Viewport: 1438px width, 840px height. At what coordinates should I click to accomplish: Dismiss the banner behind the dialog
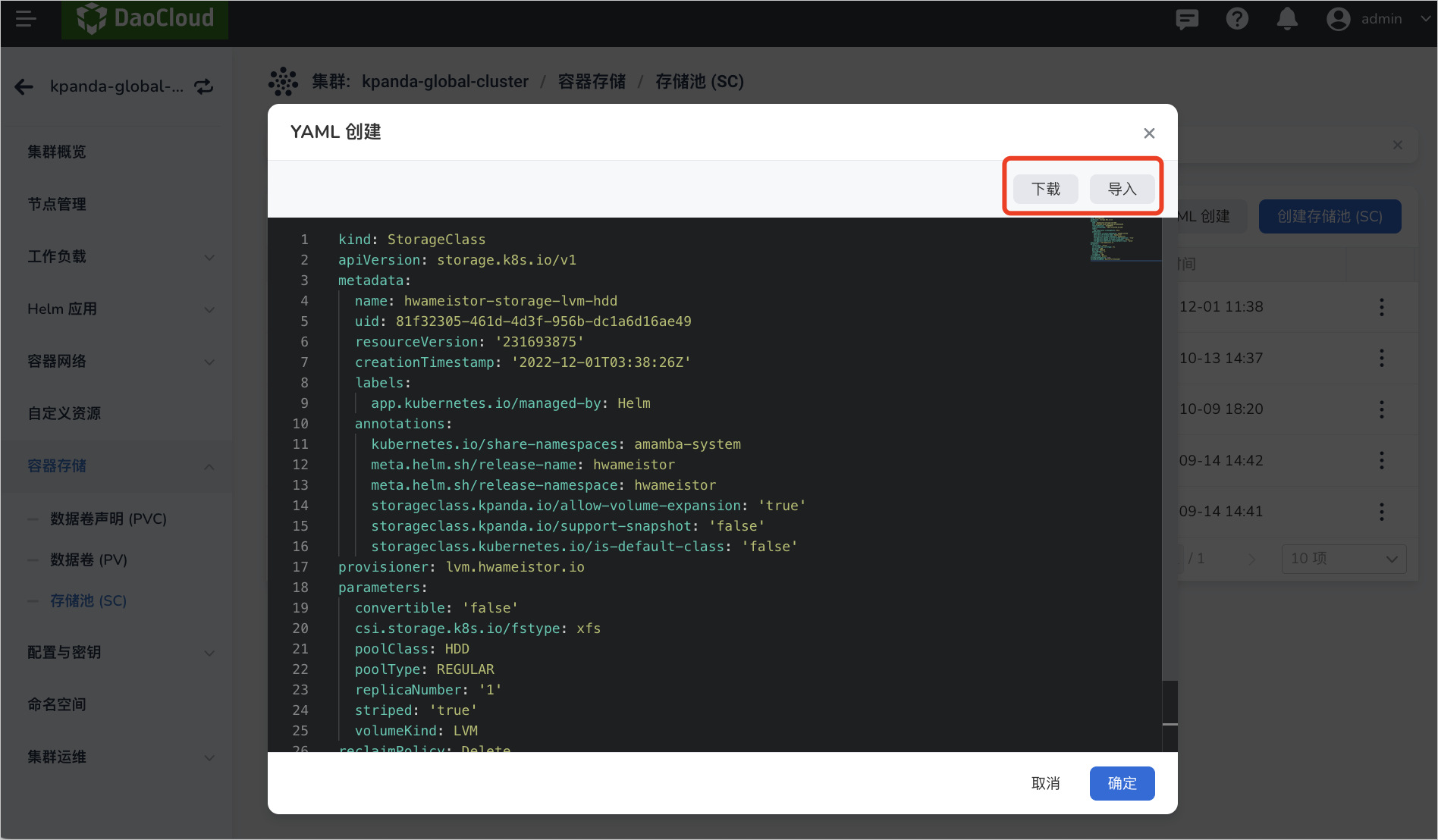coord(1398,145)
